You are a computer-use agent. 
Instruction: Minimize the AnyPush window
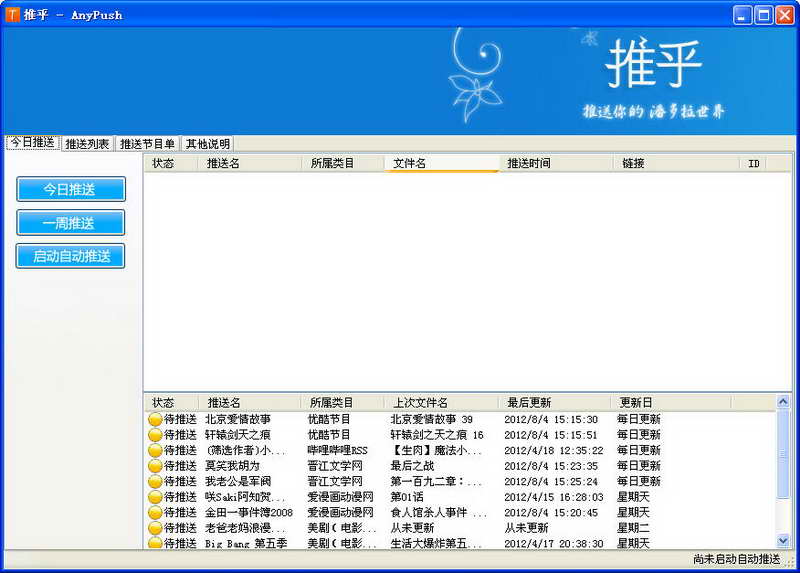pos(742,15)
